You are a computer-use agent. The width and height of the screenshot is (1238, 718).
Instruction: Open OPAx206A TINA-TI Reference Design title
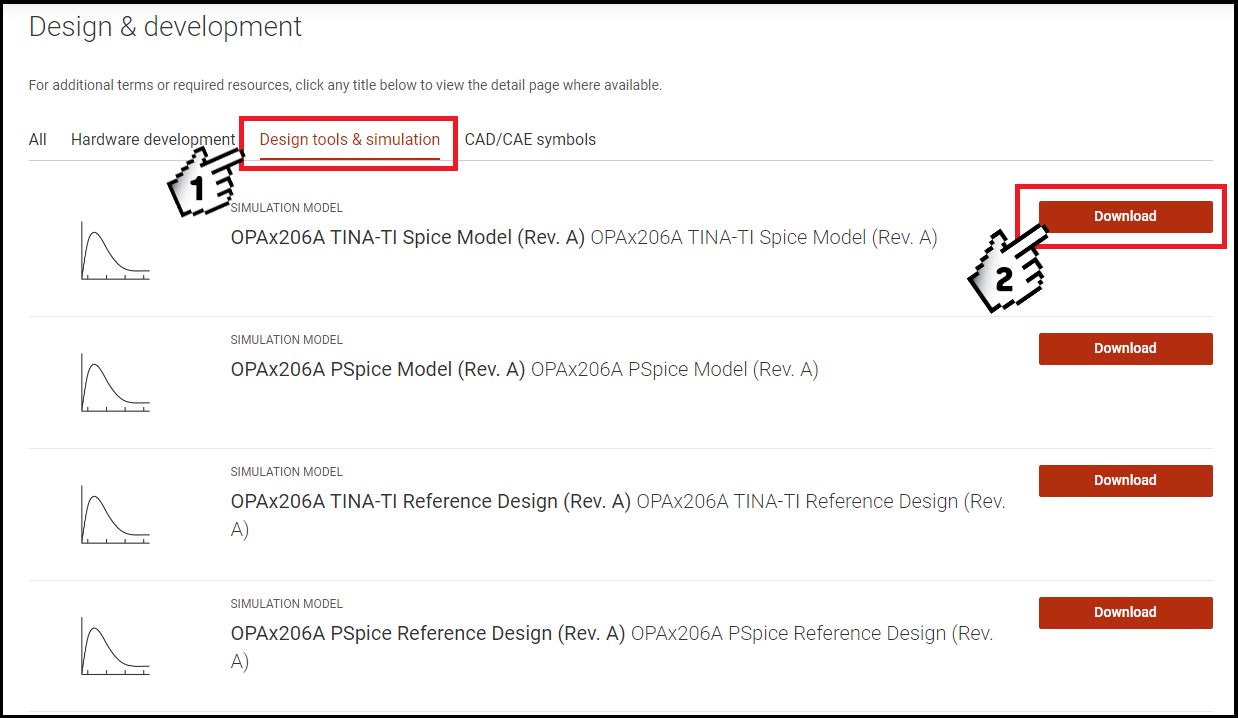click(x=431, y=502)
